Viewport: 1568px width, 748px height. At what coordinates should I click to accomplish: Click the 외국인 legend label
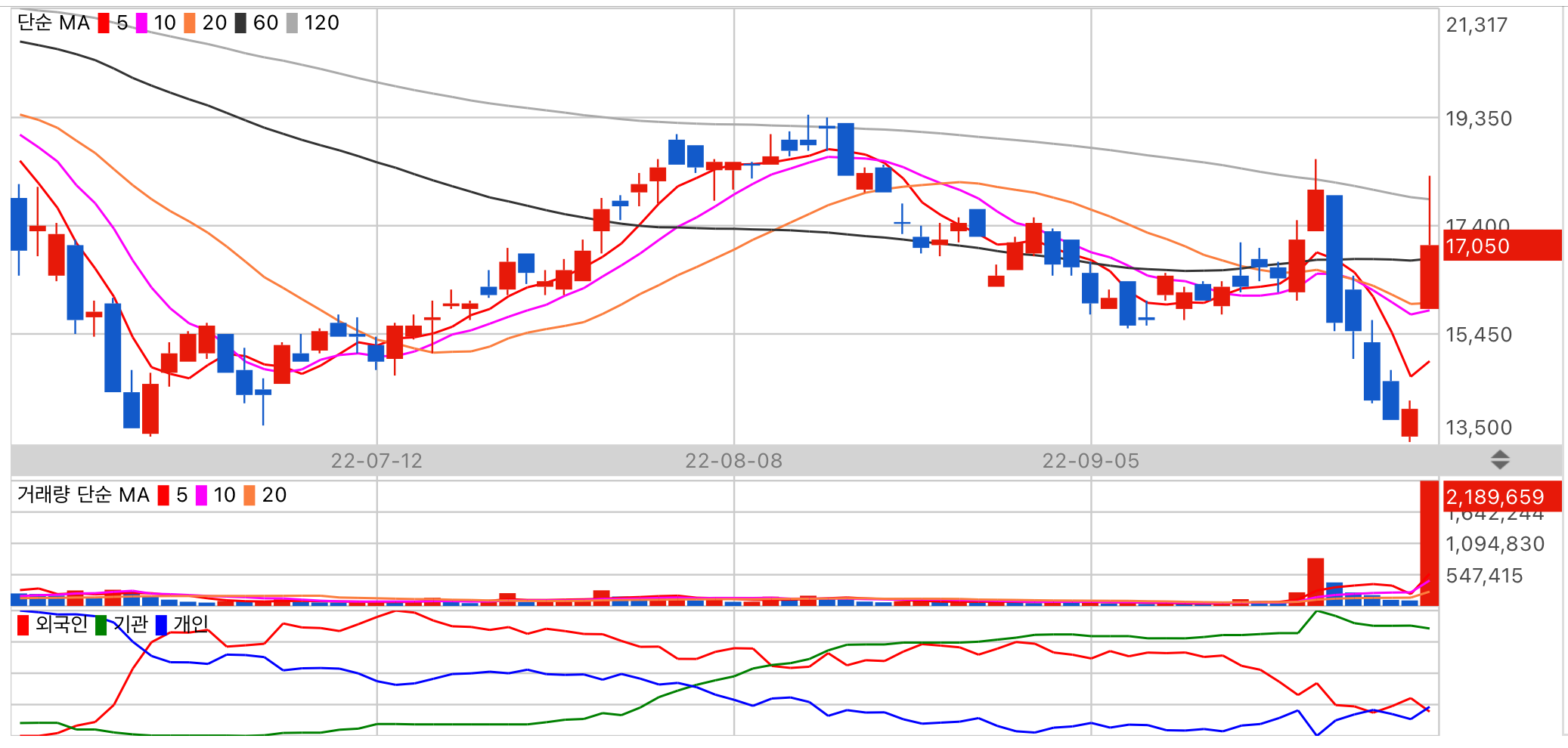(x=62, y=624)
